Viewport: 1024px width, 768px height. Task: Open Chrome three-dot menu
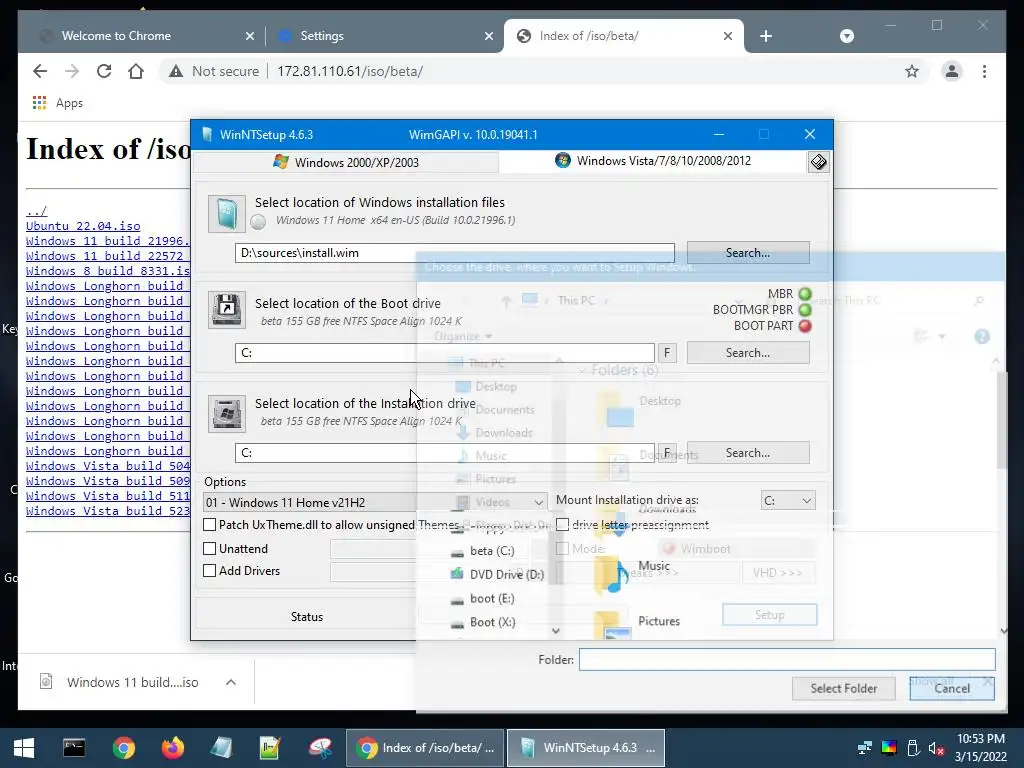[984, 71]
